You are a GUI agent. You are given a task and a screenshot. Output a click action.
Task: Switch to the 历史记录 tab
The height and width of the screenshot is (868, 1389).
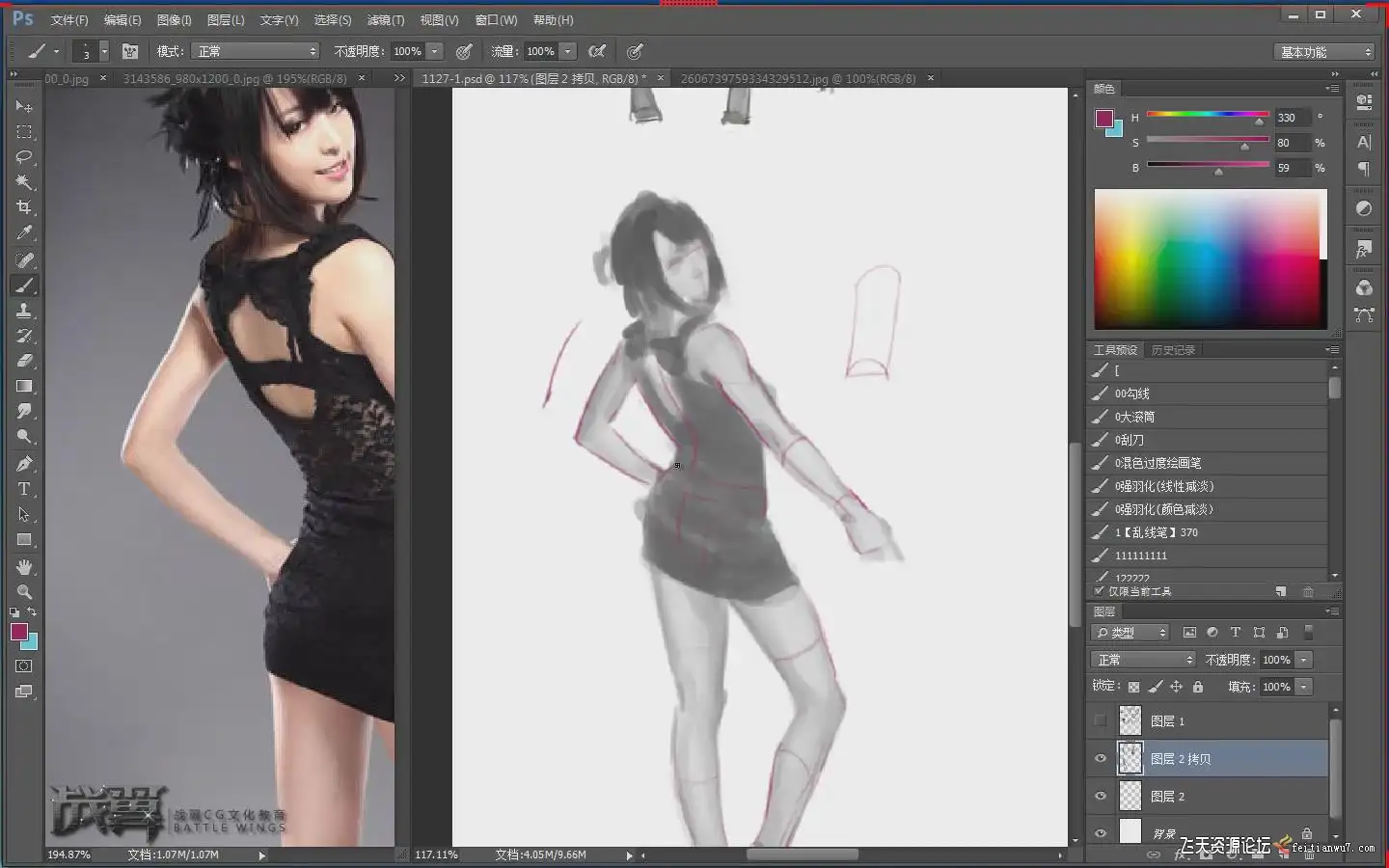pyautogui.click(x=1173, y=350)
